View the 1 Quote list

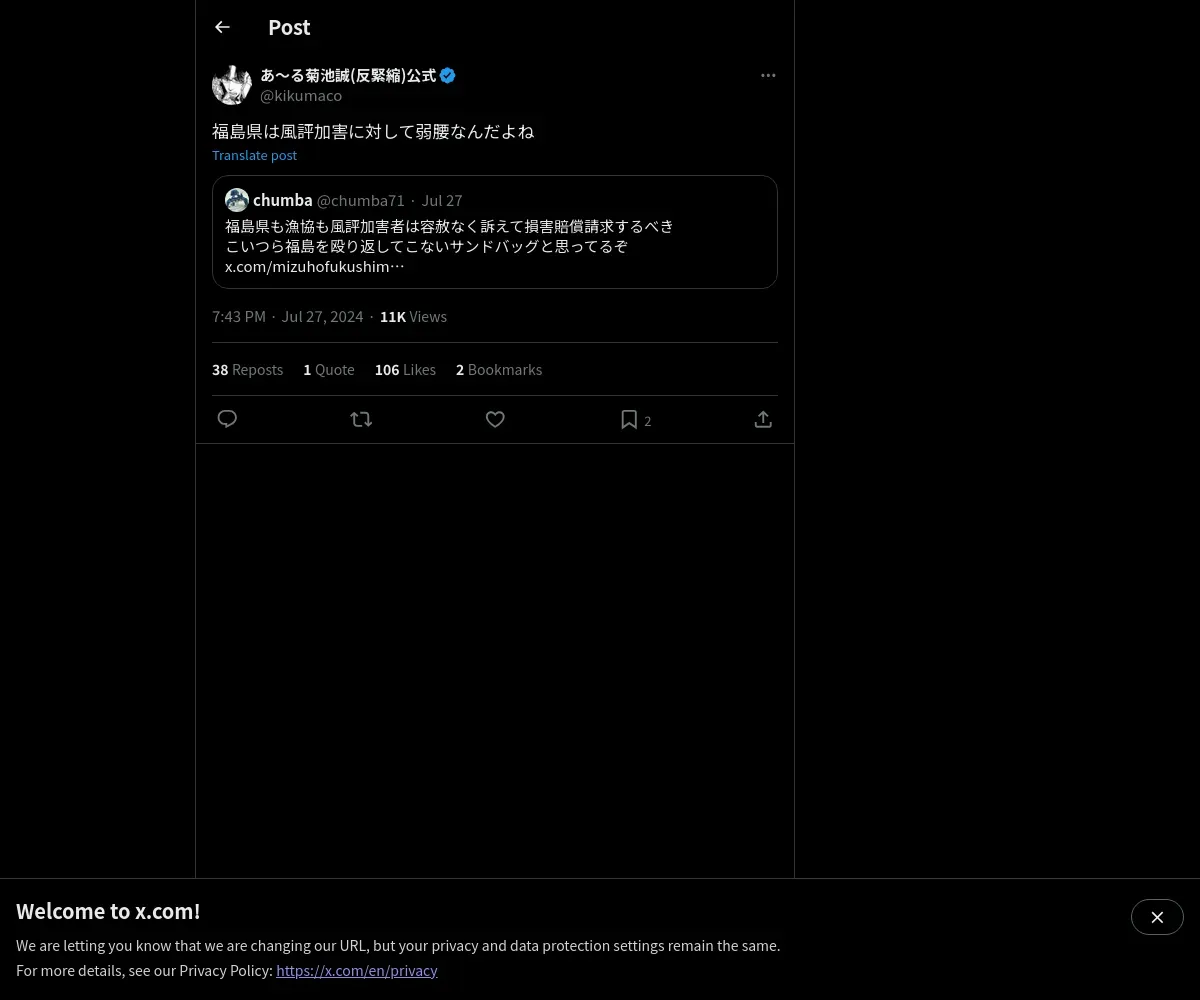(x=329, y=369)
